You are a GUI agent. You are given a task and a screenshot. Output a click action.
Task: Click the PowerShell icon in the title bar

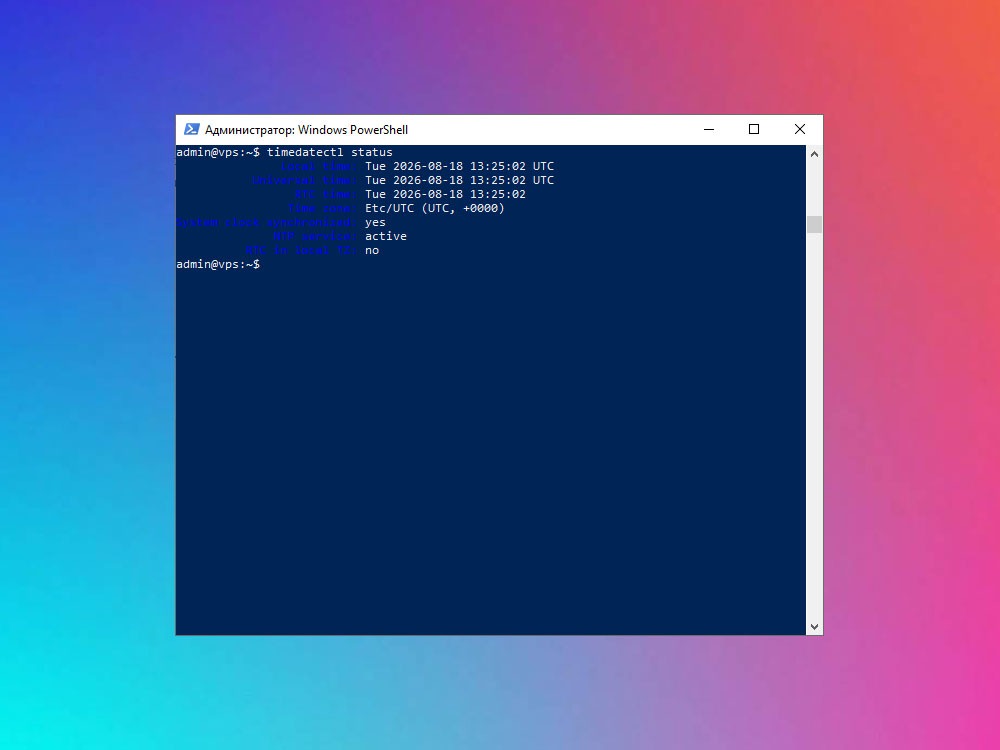coord(191,129)
